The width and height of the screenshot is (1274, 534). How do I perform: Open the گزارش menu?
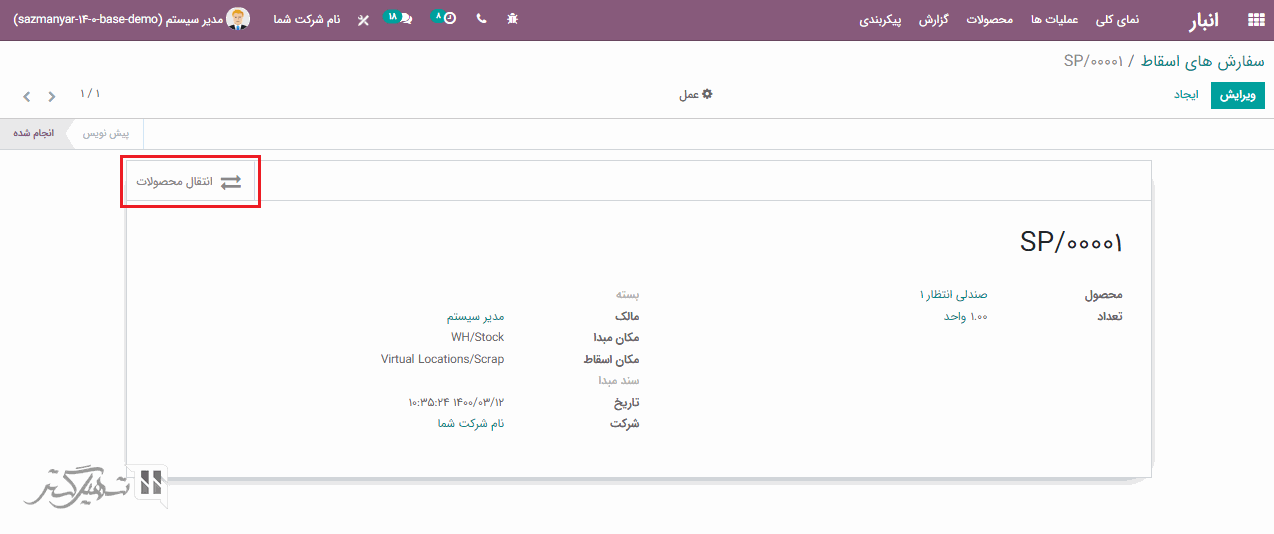[934, 19]
